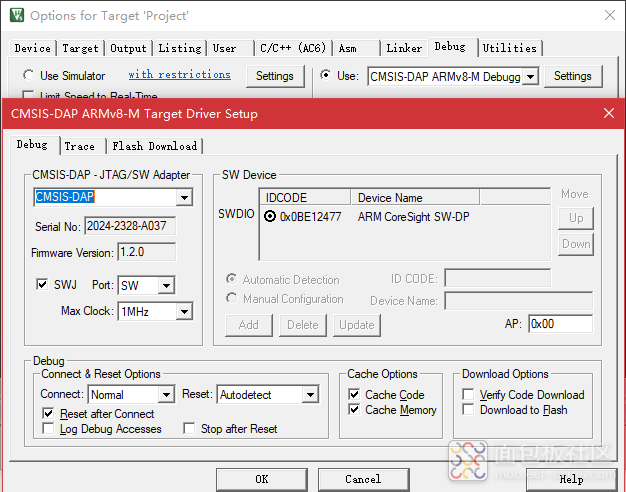Click the Serial No field 2024-2328-A037
This screenshot has height=492, width=626.
(x=130, y=226)
